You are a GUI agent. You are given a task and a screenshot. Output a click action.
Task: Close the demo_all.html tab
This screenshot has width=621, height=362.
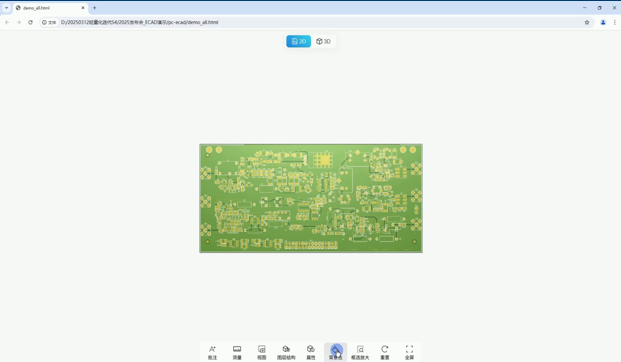(83, 8)
